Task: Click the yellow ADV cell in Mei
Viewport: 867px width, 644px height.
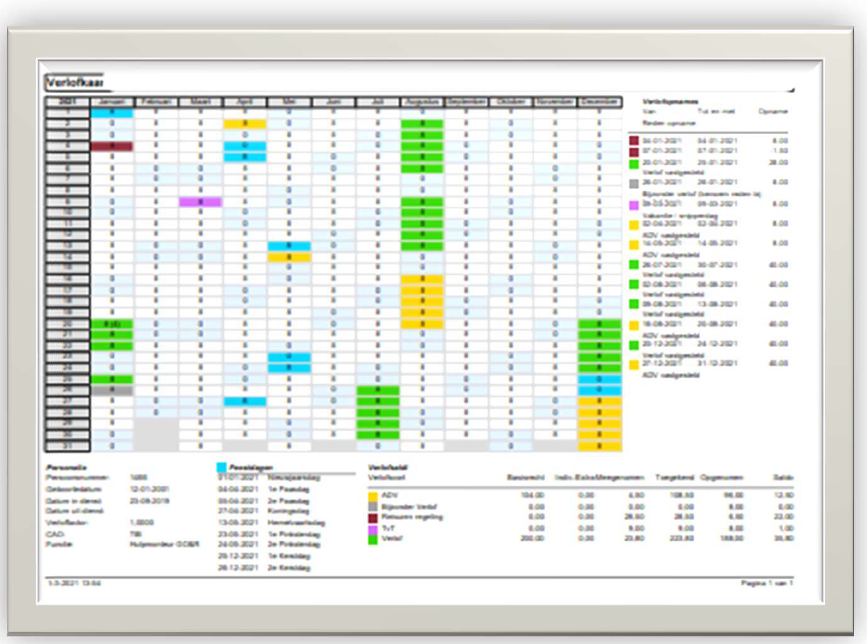Action: coord(289,257)
